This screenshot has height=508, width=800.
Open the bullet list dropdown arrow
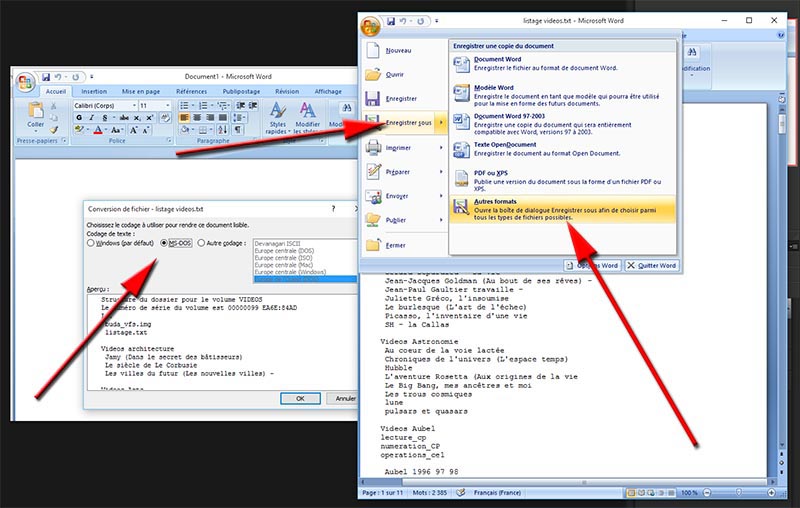click(193, 106)
